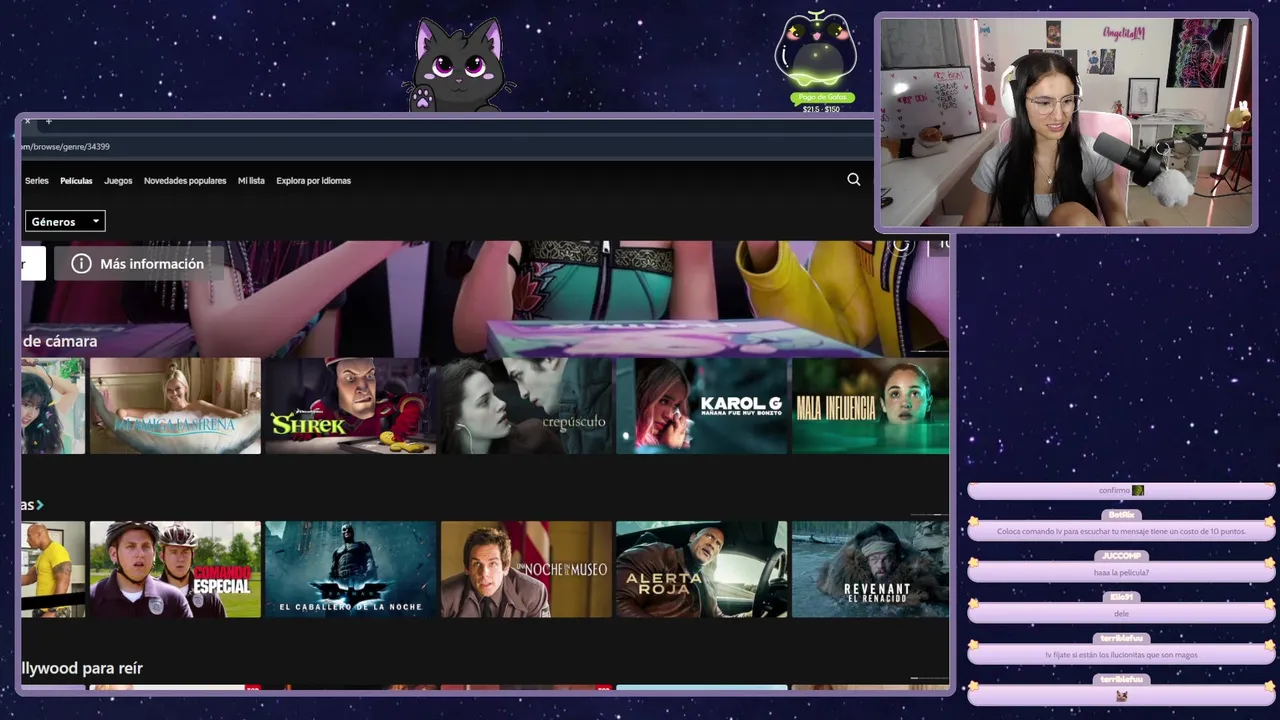Click the chat message 'dele'
Screen dimensions: 1280x720
tap(1121, 614)
